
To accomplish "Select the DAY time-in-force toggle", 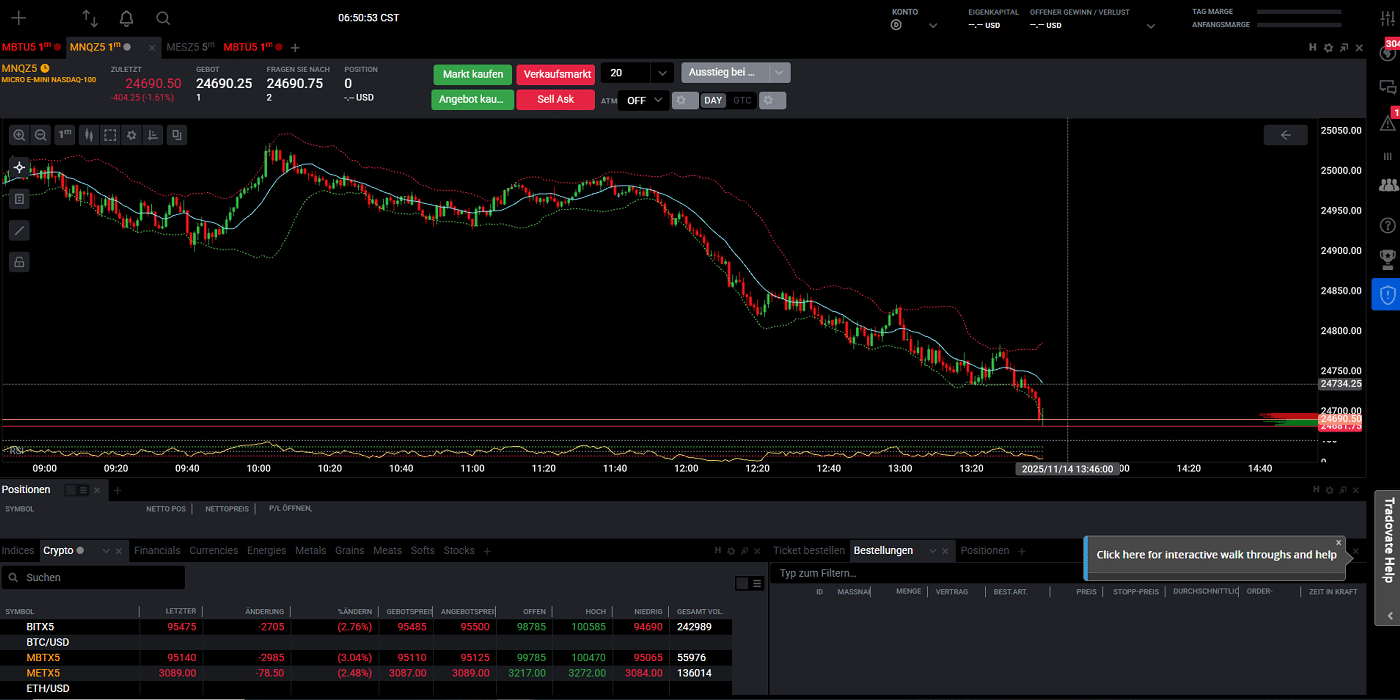I will click(x=713, y=100).
